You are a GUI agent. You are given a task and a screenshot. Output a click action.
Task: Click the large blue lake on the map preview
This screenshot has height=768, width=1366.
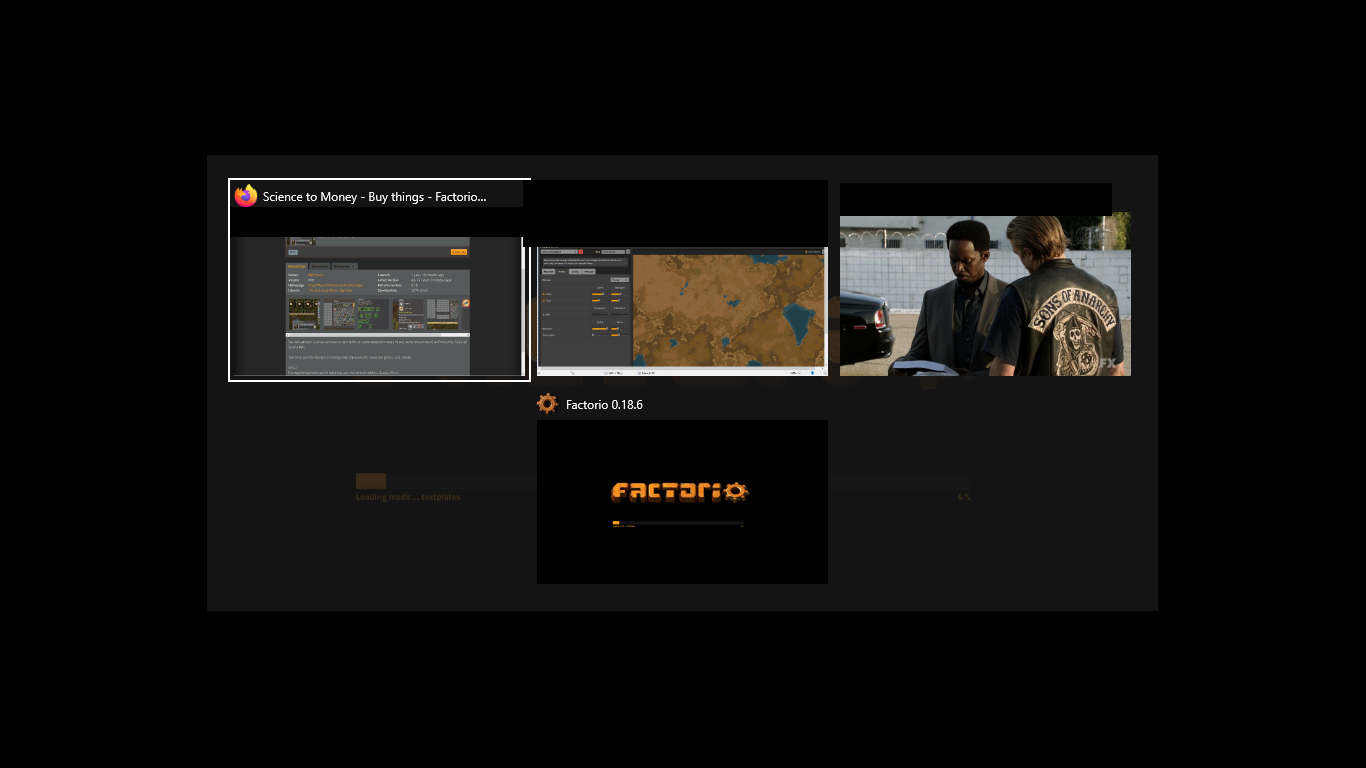(x=800, y=320)
